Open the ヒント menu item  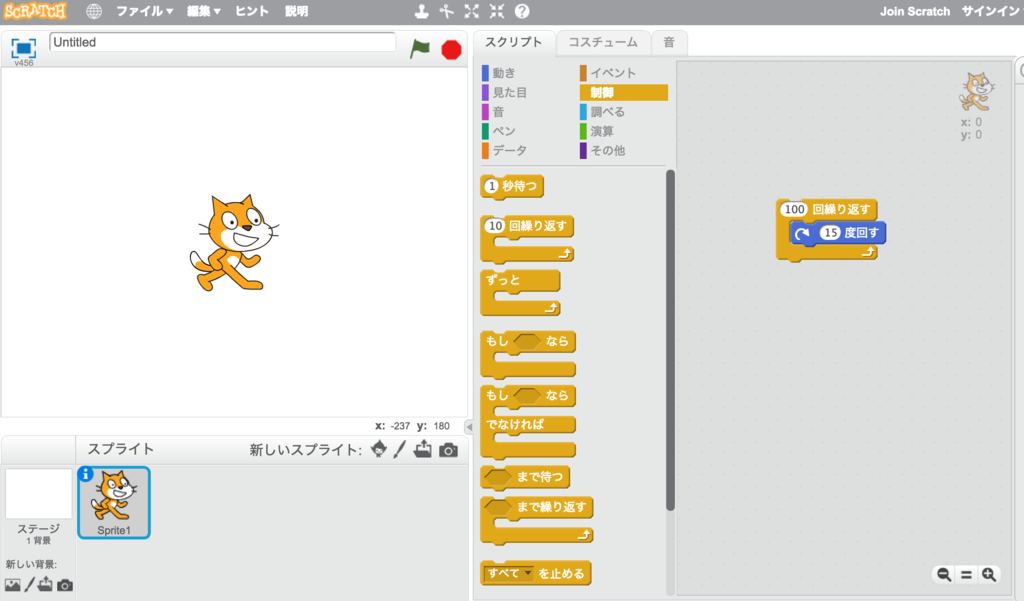point(251,11)
